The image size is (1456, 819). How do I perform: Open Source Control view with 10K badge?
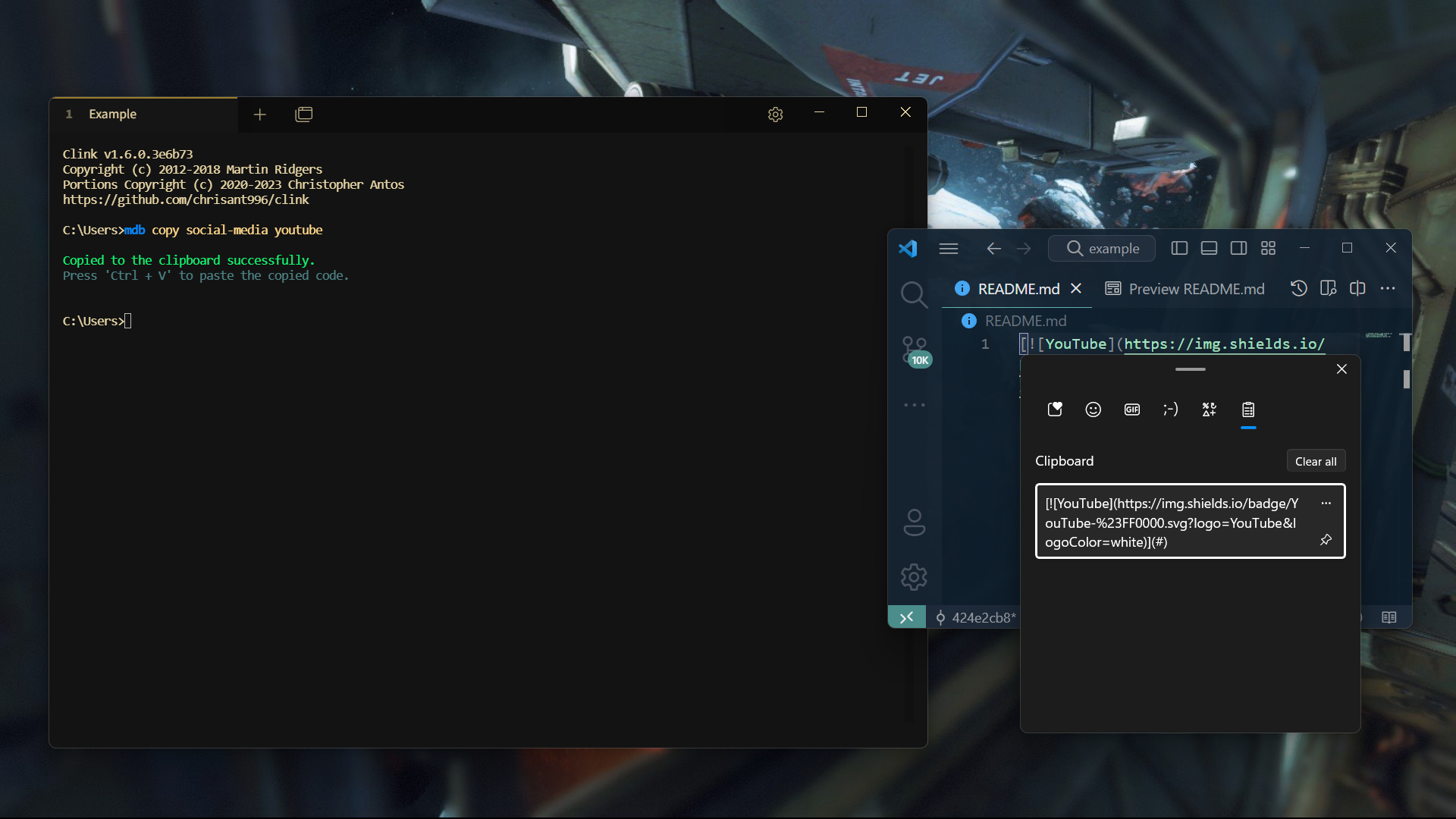point(915,351)
